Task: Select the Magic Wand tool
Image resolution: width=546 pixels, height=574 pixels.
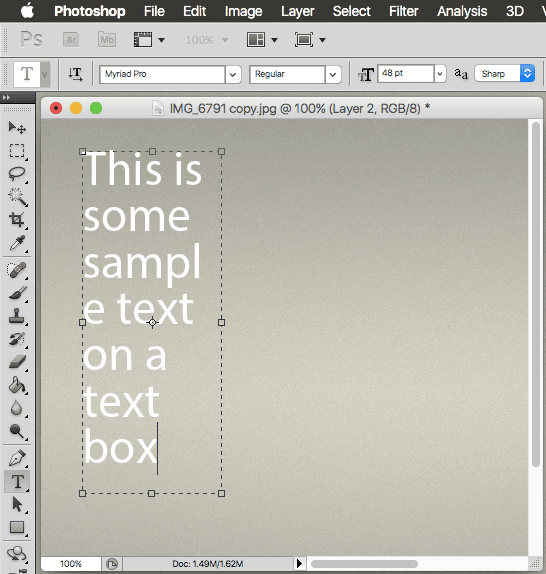Action: 17,197
